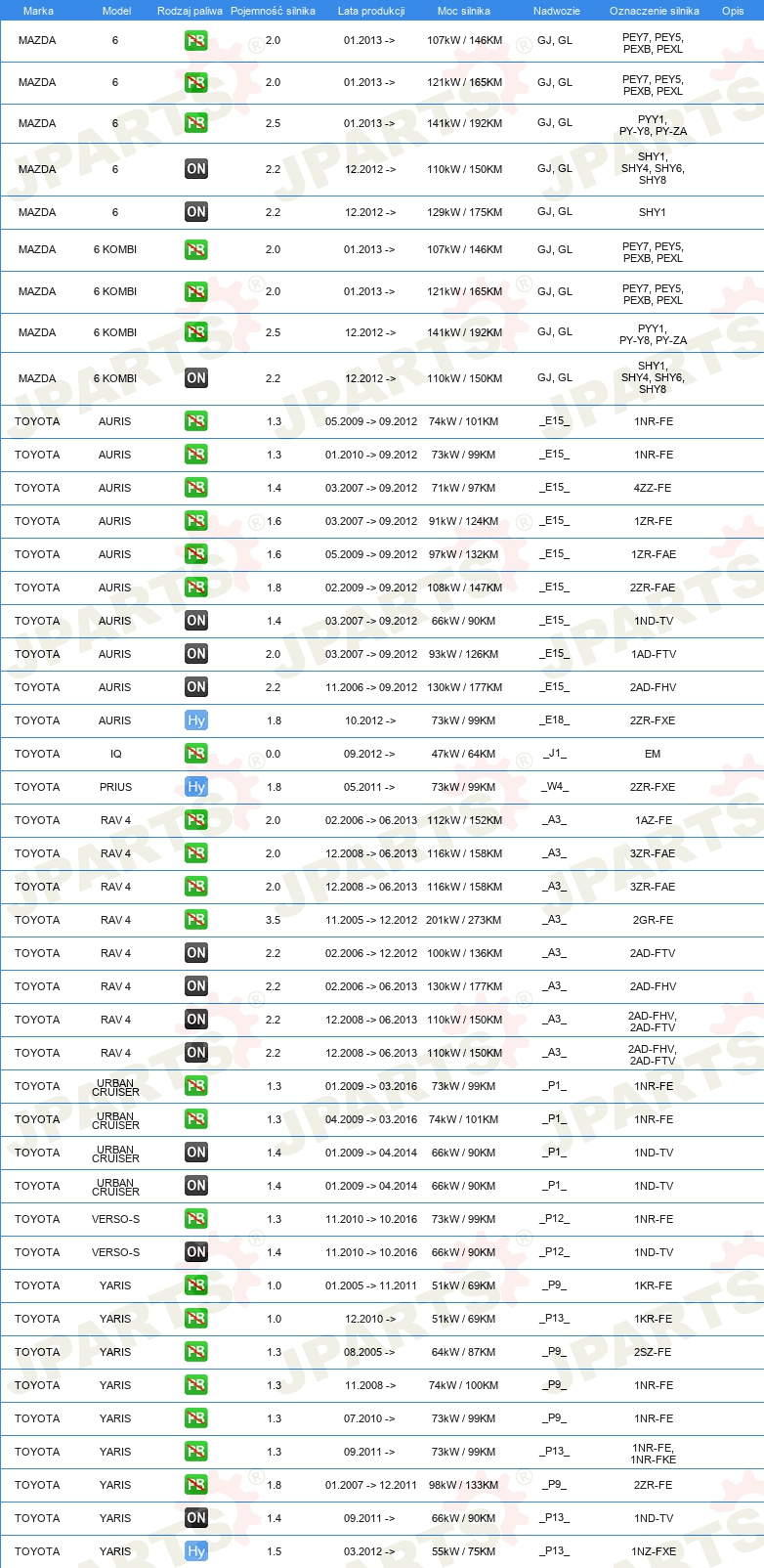Click petrol icon for Auris 1.8 2ZR-FAE row
The image size is (764, 1568).
tap(196, 588)
